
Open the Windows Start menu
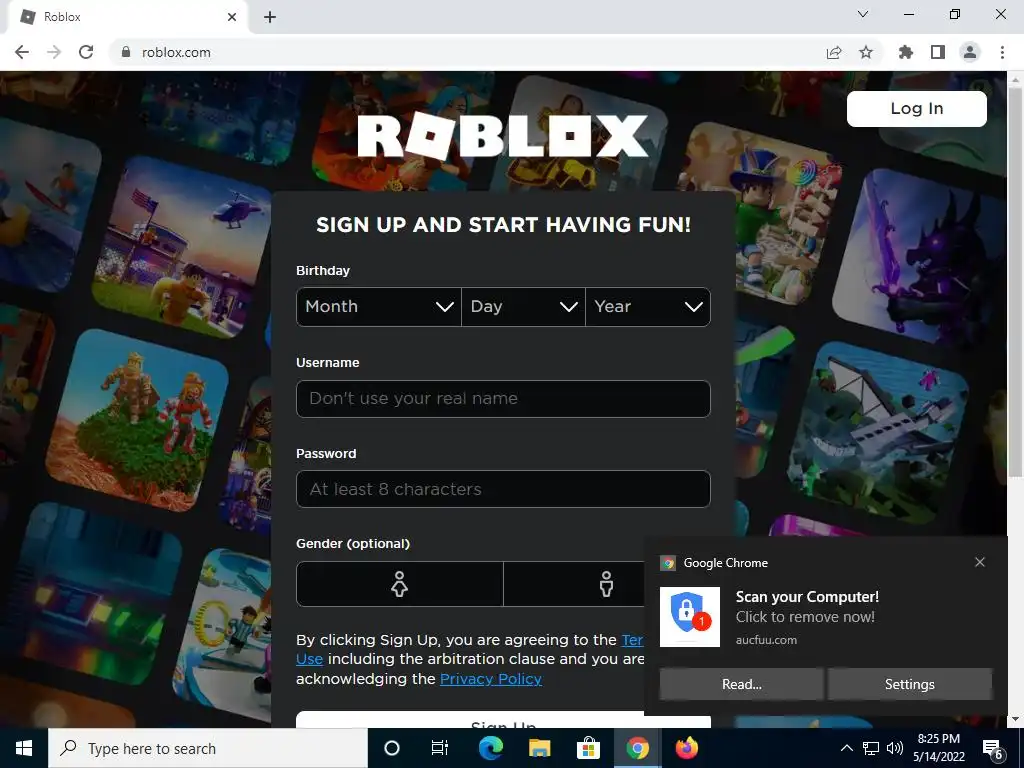[24, 748]
